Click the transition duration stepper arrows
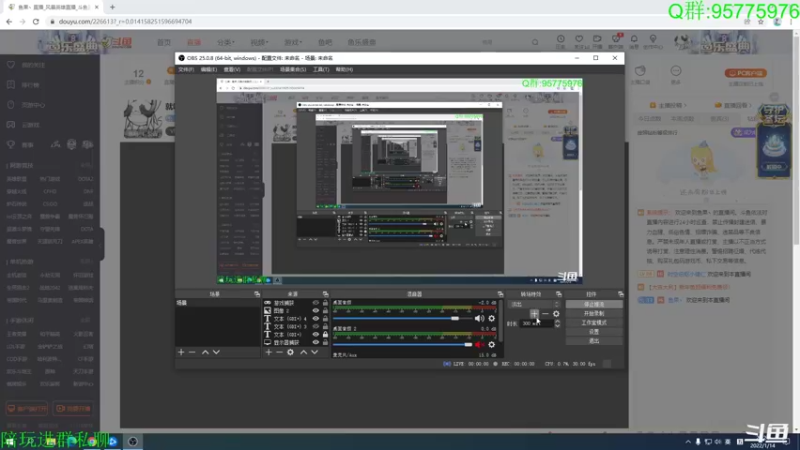800x450 pixels. pos(557,323)
